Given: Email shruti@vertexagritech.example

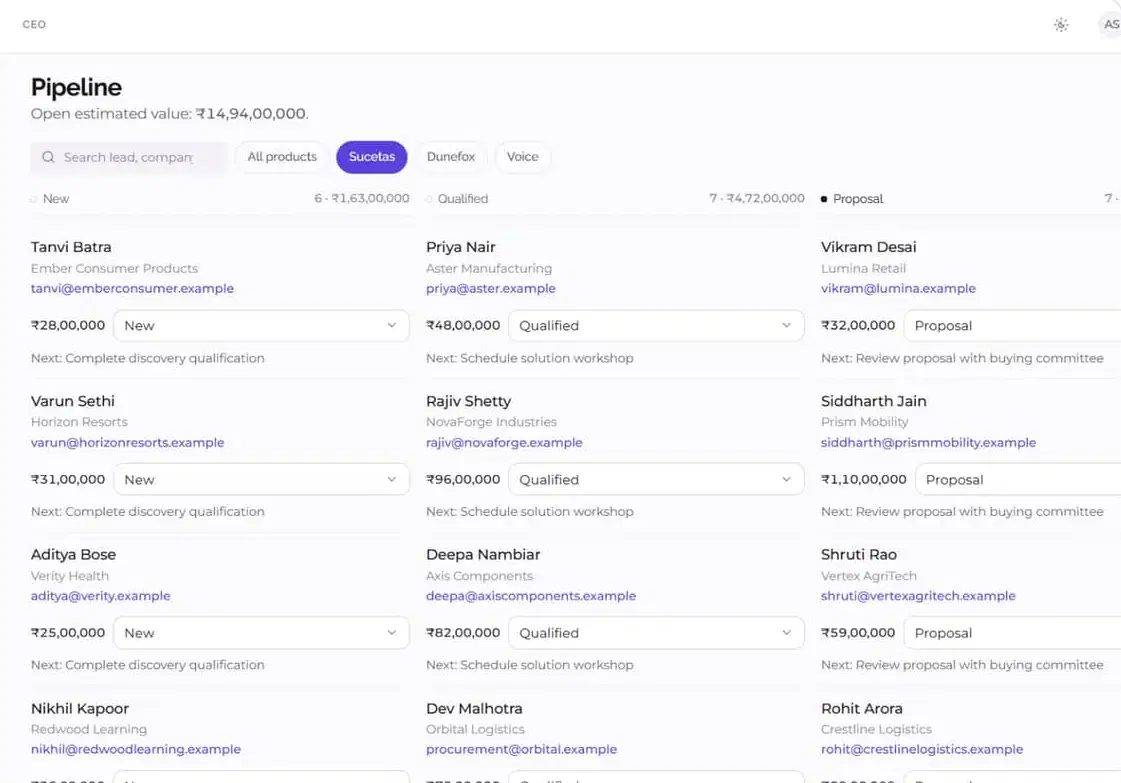Looking at the screenshot, I should 918,596.
